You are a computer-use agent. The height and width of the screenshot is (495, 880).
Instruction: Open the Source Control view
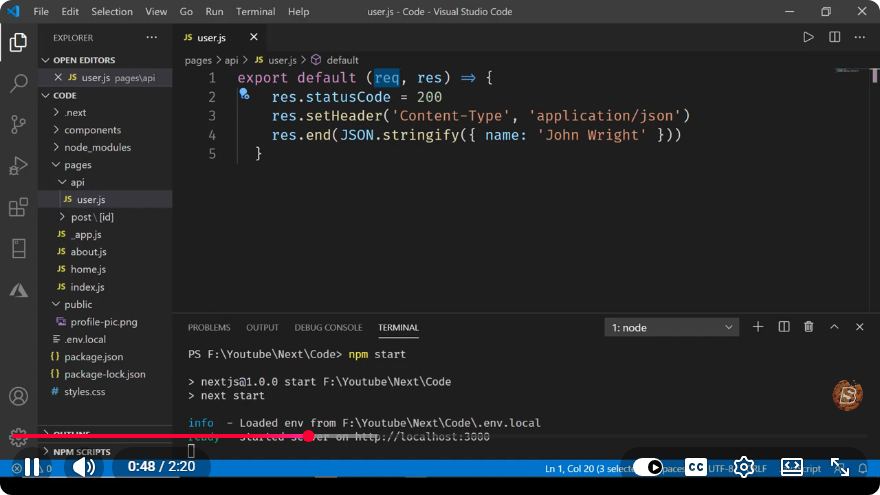[x=19, y=124]
